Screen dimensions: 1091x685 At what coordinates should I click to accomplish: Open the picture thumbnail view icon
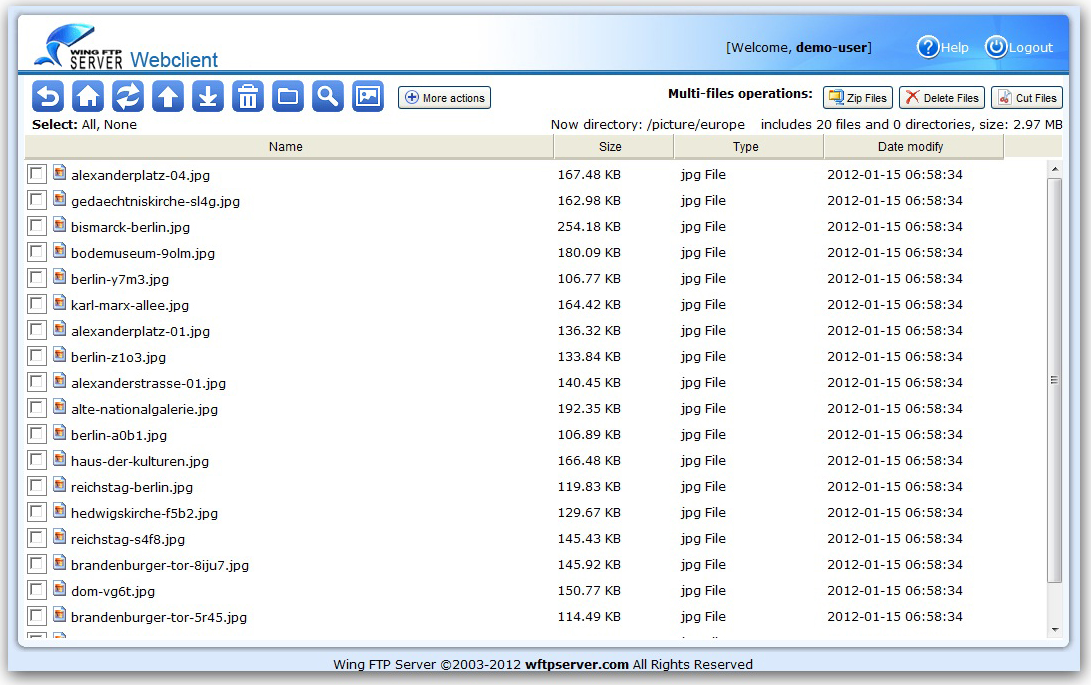(x=368, y=96)
